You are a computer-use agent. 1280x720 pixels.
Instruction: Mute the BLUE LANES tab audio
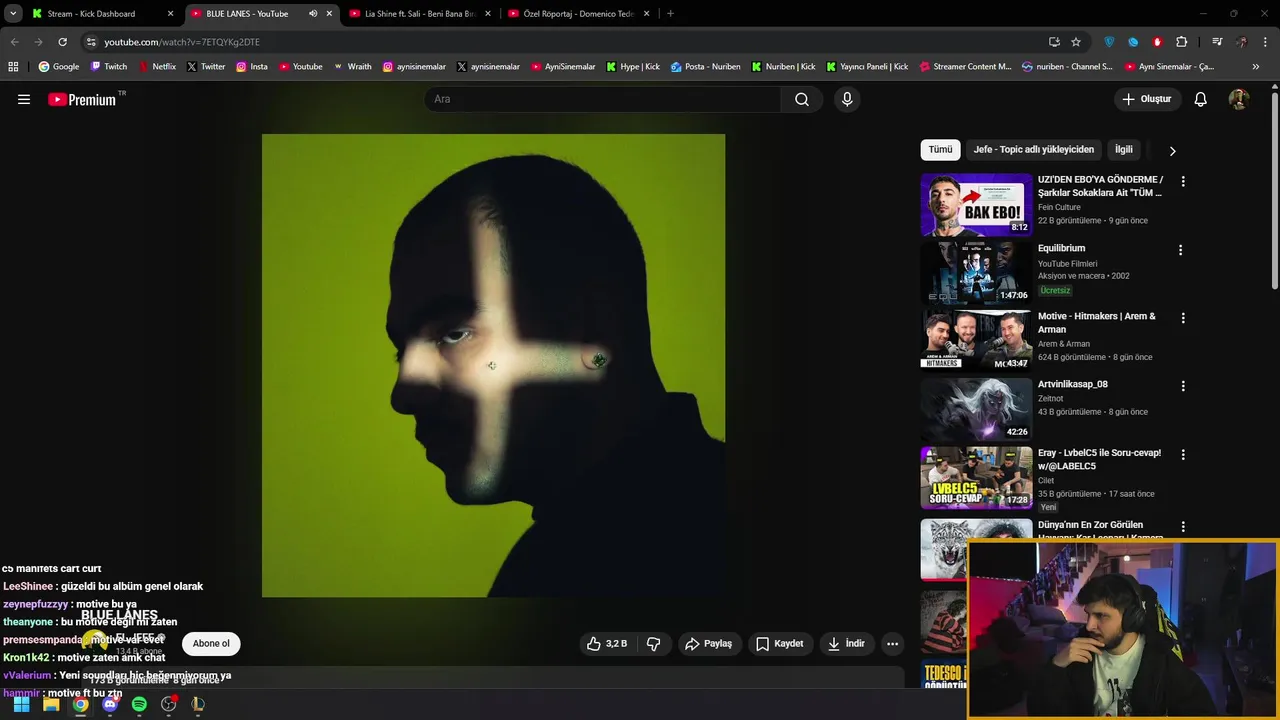point(313,14)
